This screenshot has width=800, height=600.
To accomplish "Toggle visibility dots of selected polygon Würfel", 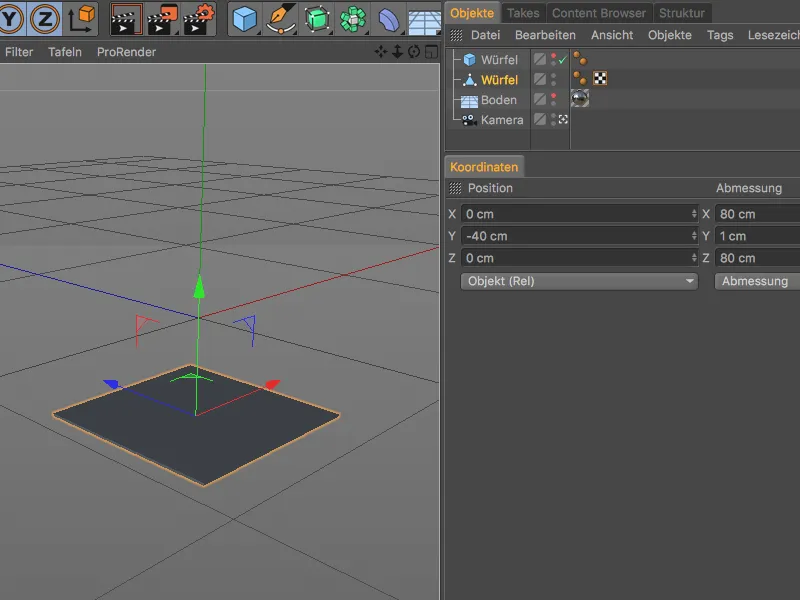I will pos(554,79).
